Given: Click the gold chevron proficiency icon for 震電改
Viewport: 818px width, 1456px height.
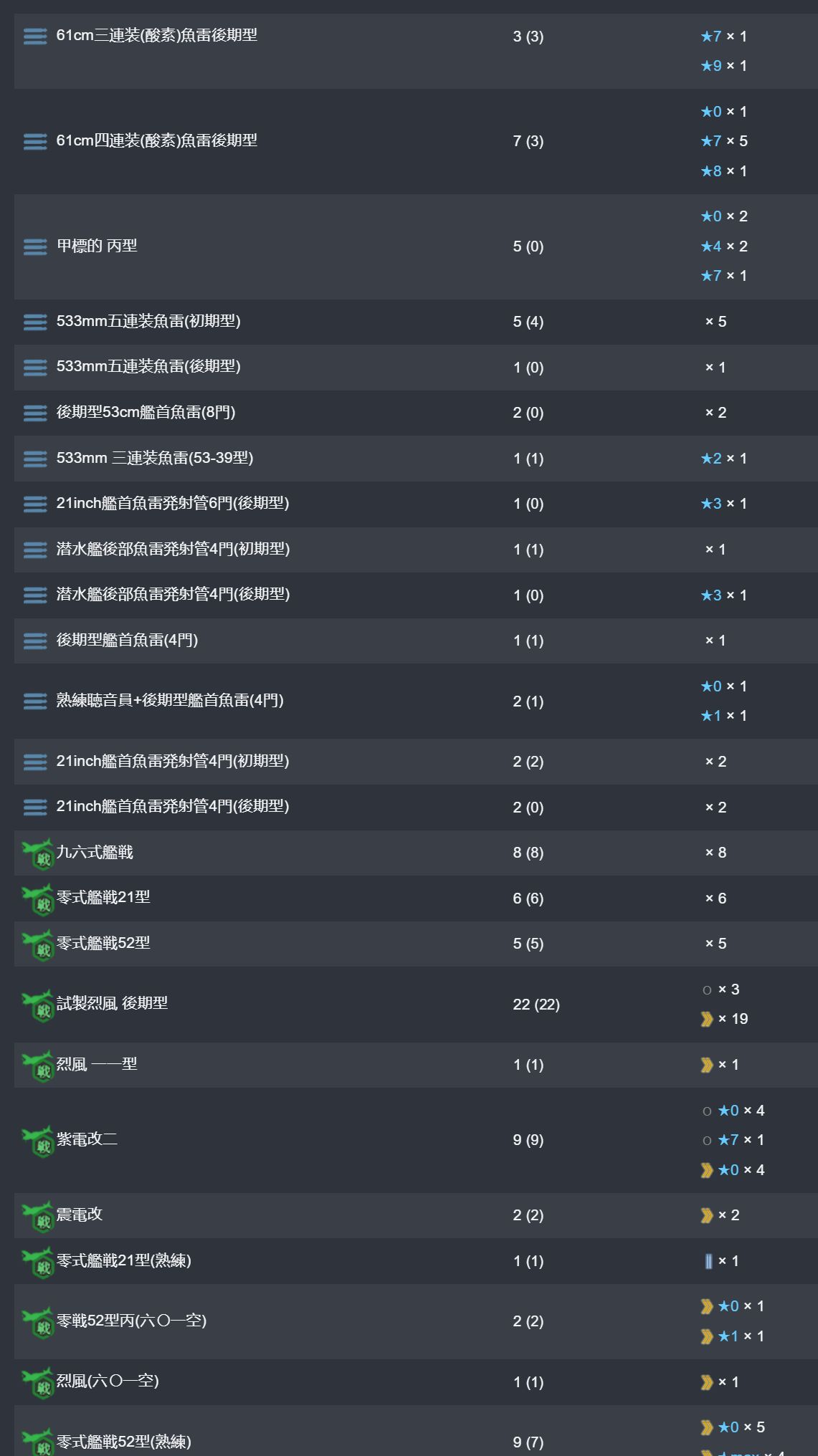Looking at the screenshot, I should [x=707, y=1215].
